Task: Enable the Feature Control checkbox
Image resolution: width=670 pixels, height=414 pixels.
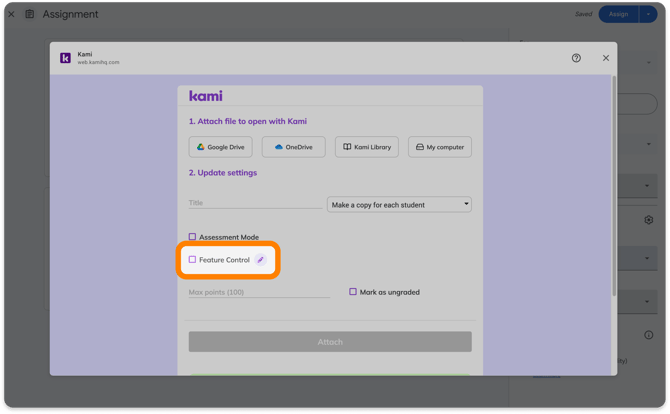Action: (x=193, y=260)
